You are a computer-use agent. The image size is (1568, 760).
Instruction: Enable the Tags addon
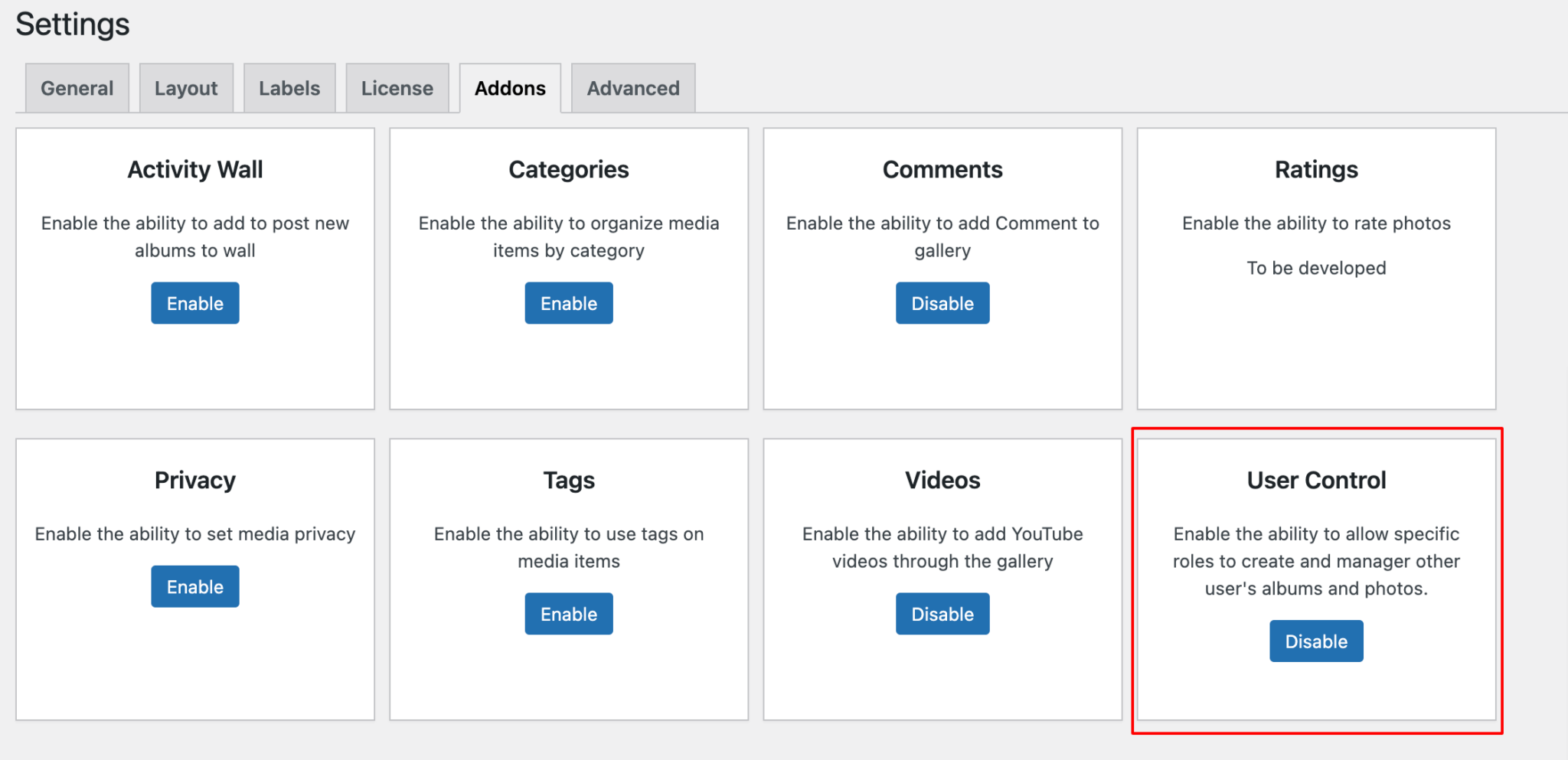[568, 613]
